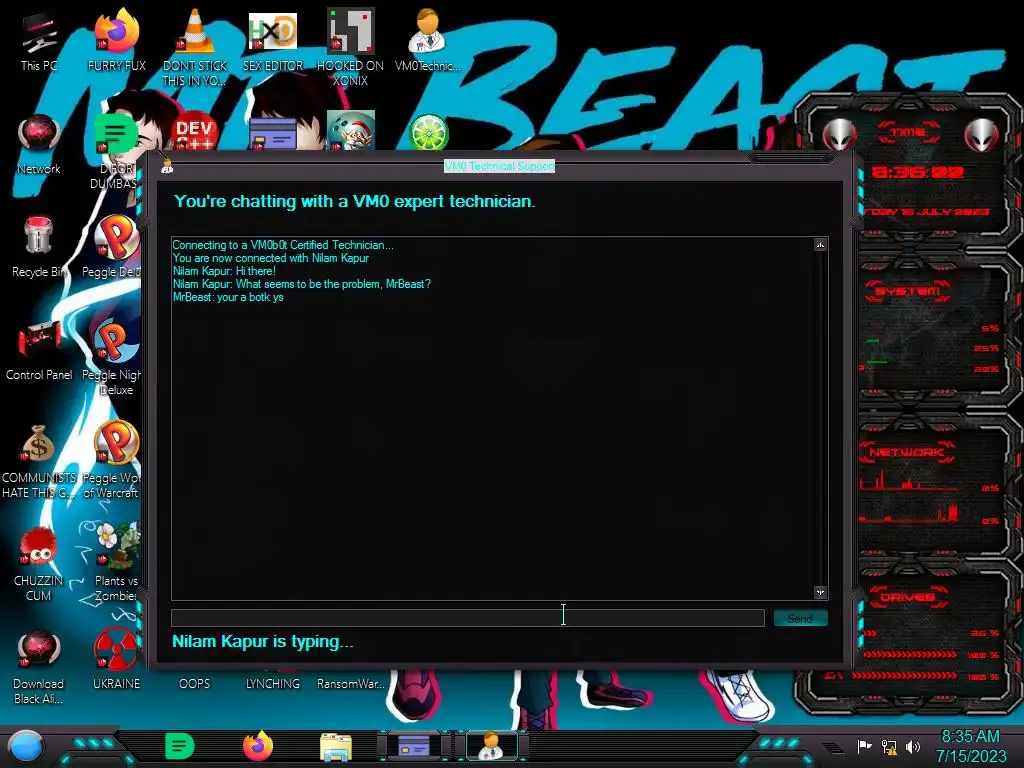Click the DRIVES gadget header
Image resolution: width=1024 pixels, height=768 pixels.
point(907,598)
